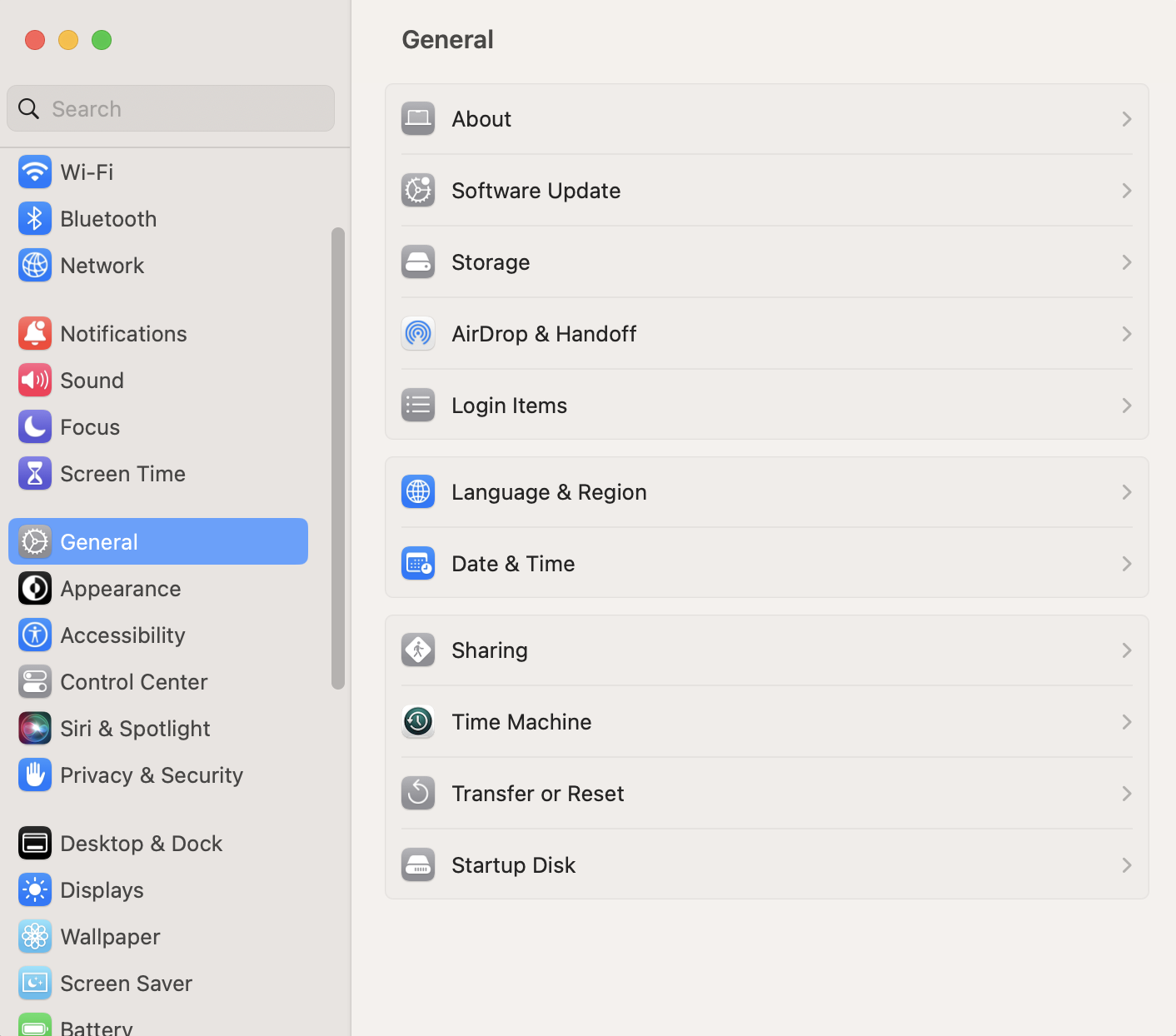Screen dimensions: 1176x1036
Task: Open Software Update
Action: pyautogui.click(x=536, y=190)
